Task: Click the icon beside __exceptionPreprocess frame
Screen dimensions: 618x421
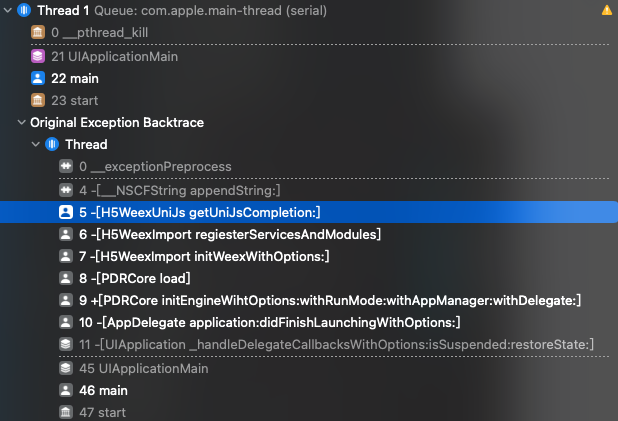Action: coord(66,166)
